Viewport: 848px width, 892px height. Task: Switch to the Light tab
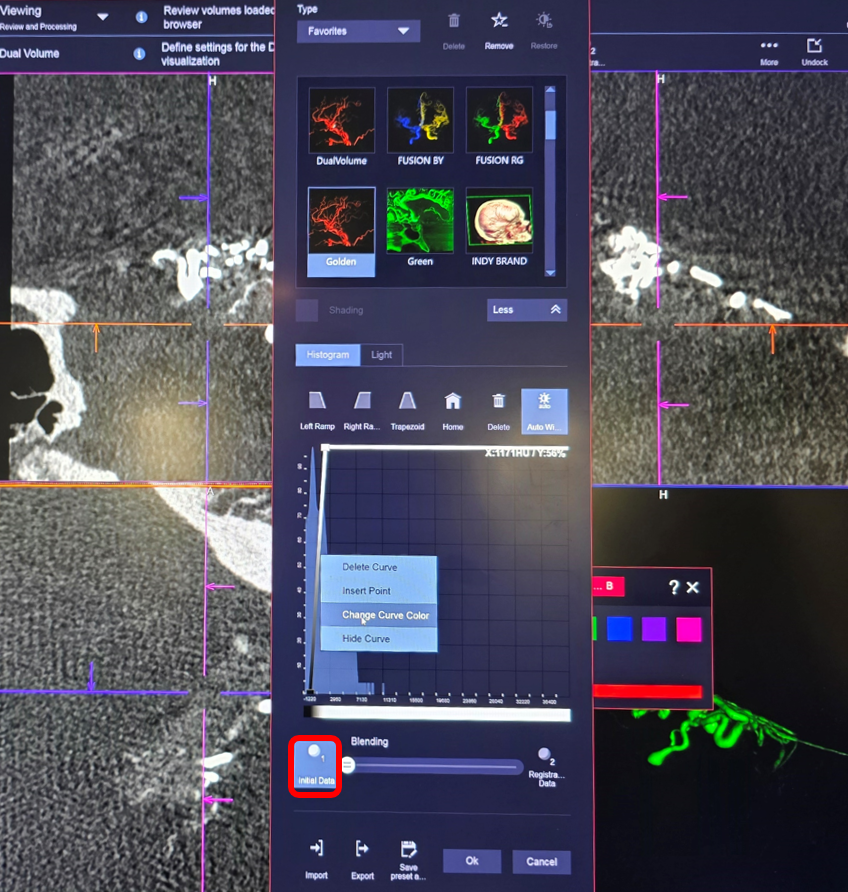coord(381,355)
